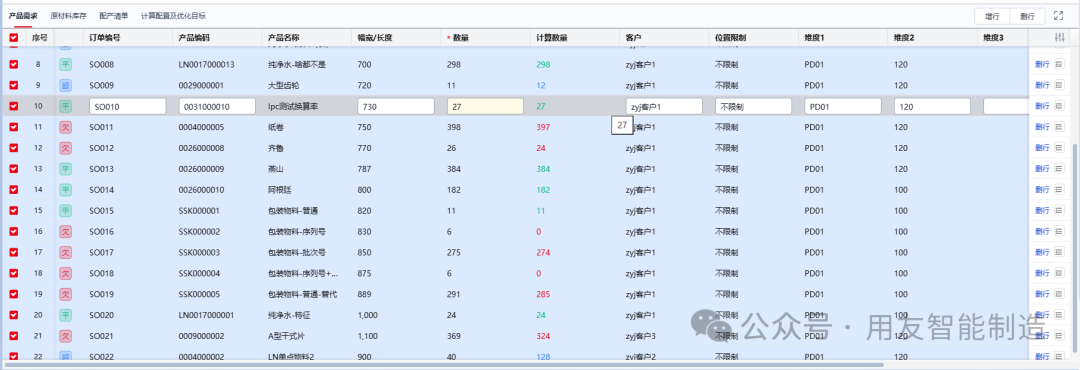This screenshot has height=370, width=1080.
Task: Click the 删行 link for row 14
Action: (1042, 189)
